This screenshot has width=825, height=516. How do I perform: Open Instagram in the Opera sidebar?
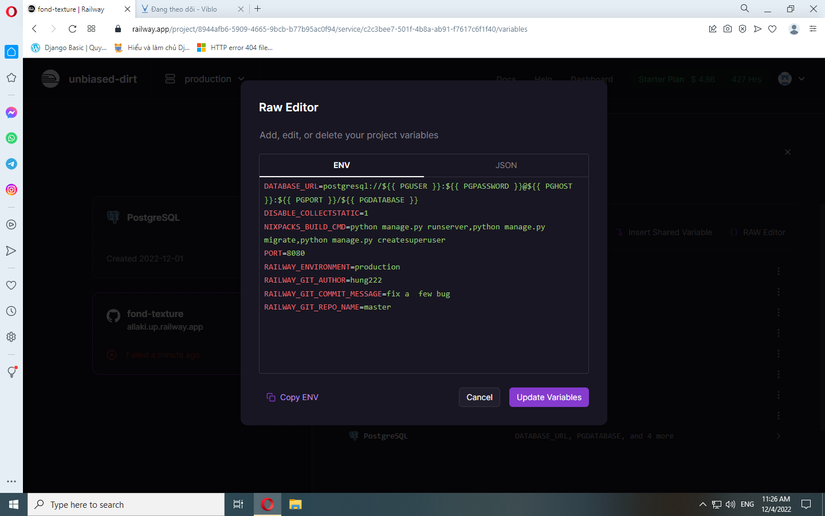coord(11,190)
